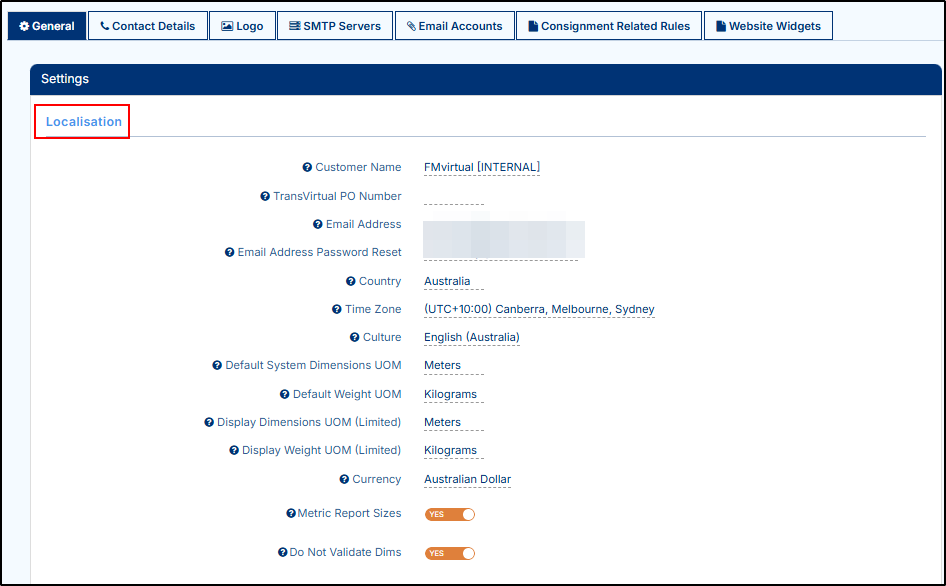Edit the Currency value Australian Dollar
This screenshot has height=586, width=946.
tap(467, 480)
